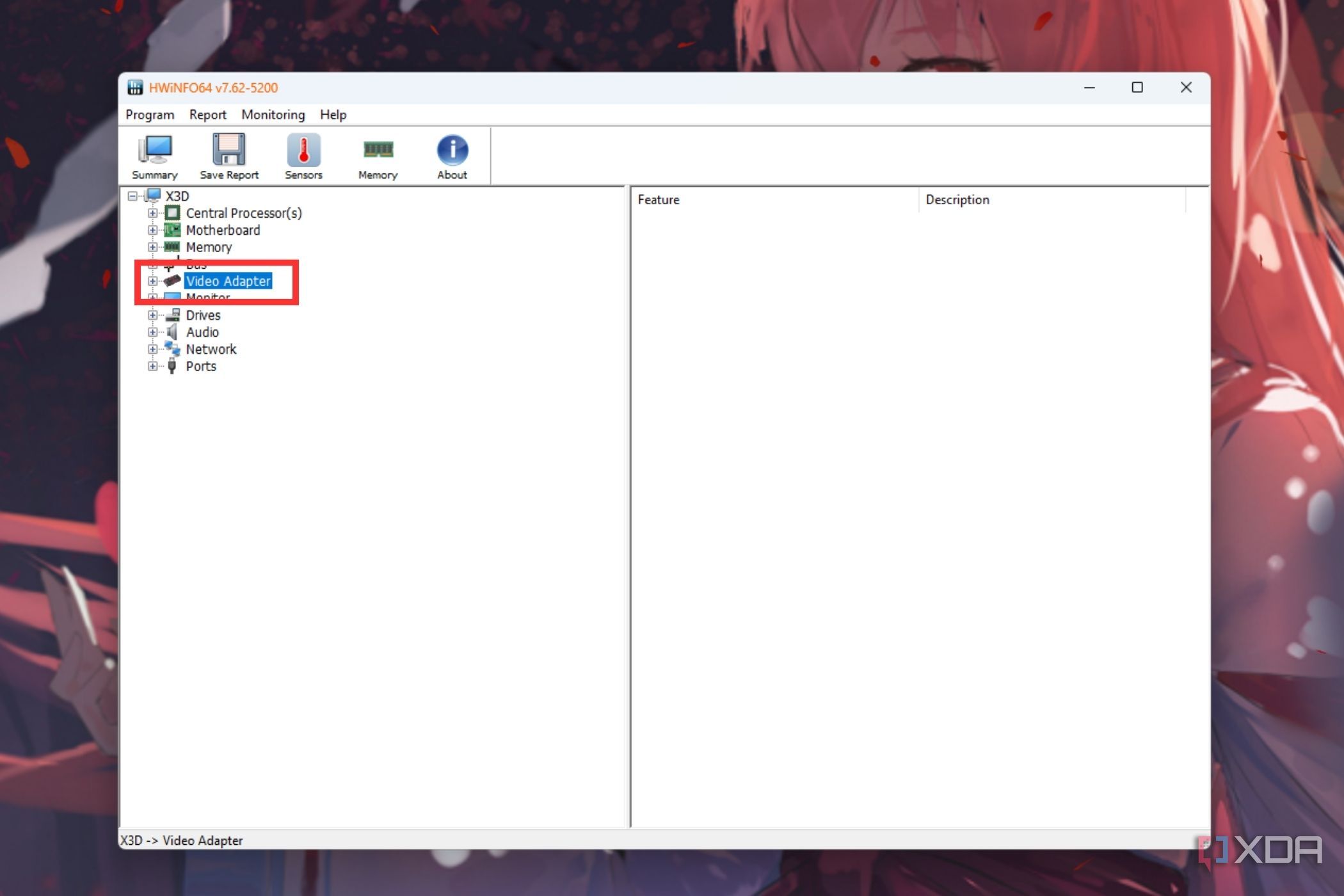This screenshot has height=896, width=1344.
Task: Select the Memory item in the device tree
Action: click(209, 247)
